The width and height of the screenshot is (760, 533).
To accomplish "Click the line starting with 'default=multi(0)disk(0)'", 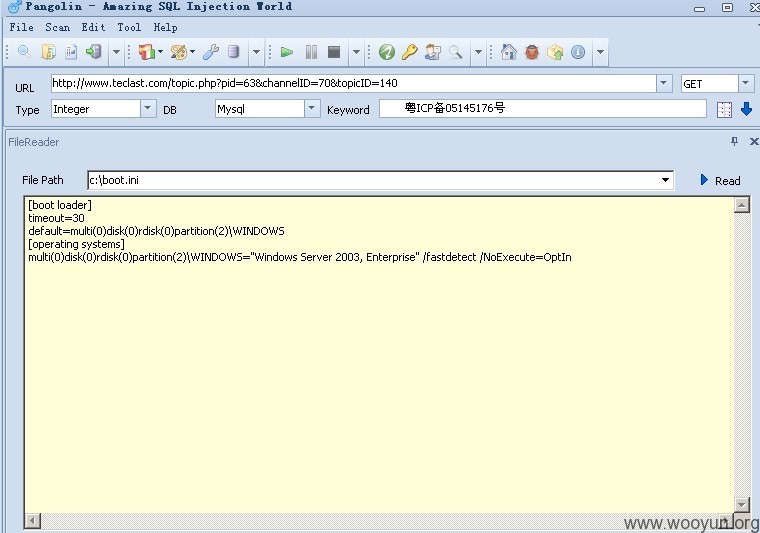I will coord(156,231).
